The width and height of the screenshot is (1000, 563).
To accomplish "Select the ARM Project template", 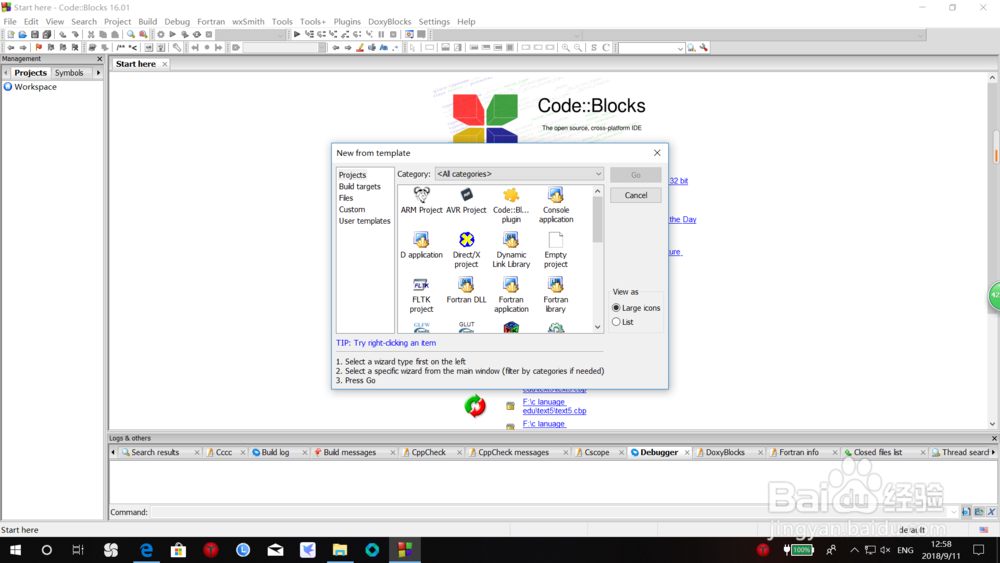I will click(x=422, y=201).
